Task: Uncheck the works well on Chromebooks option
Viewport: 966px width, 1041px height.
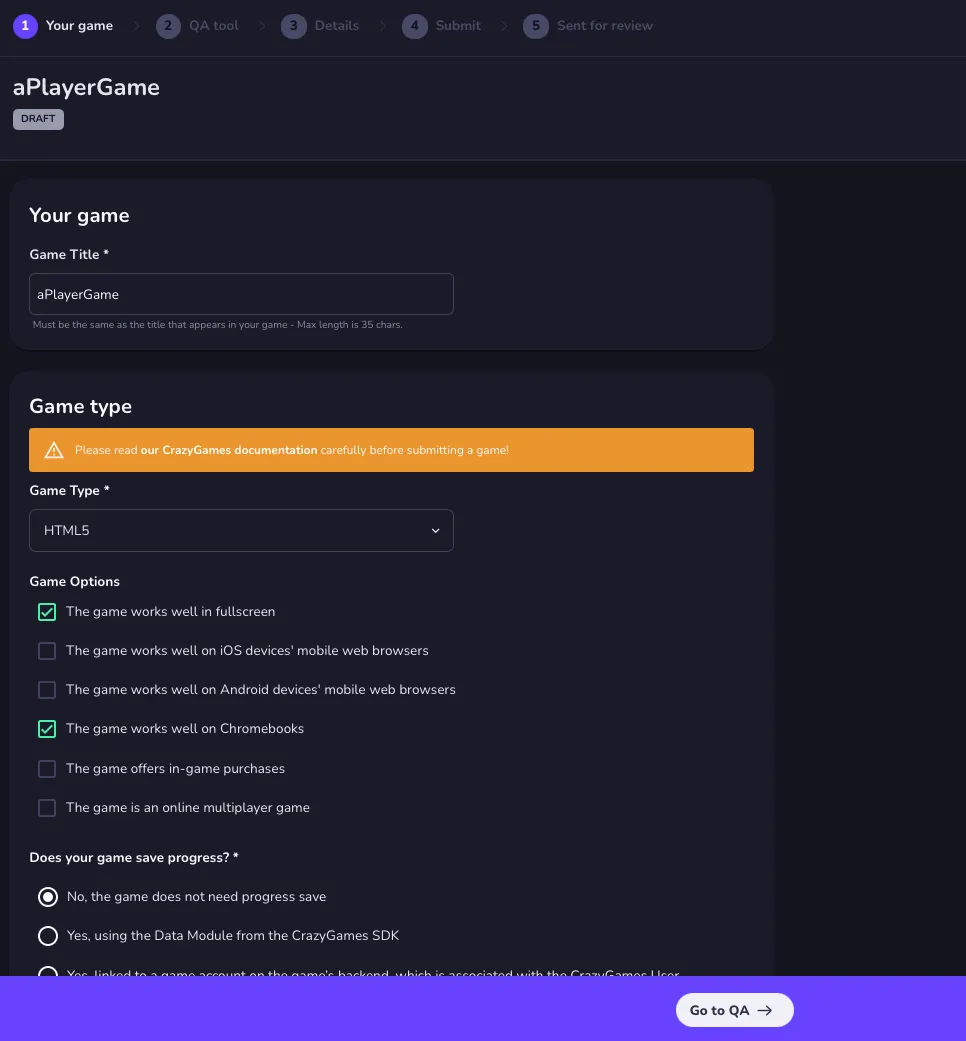Action: 46,728
